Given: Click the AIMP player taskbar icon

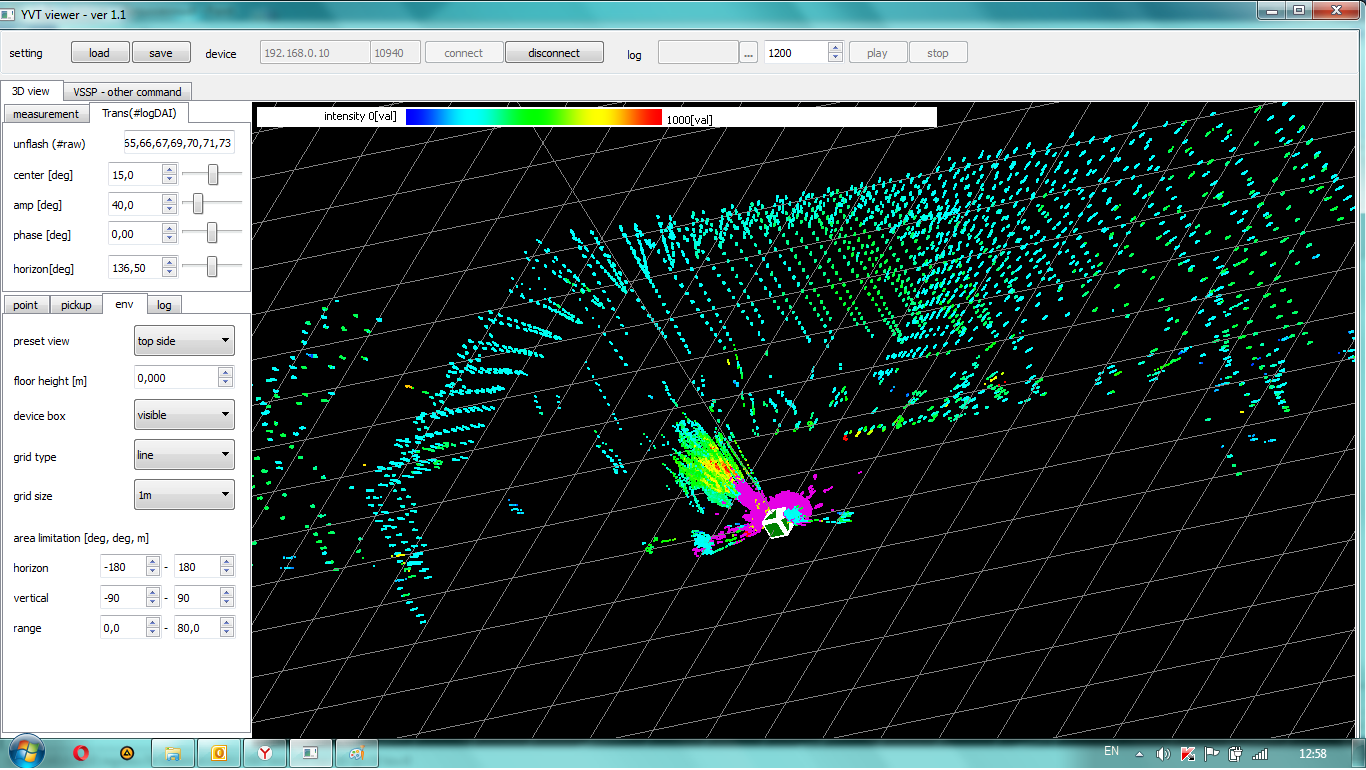Looking at the screenshot, I should tap(127, 752).
